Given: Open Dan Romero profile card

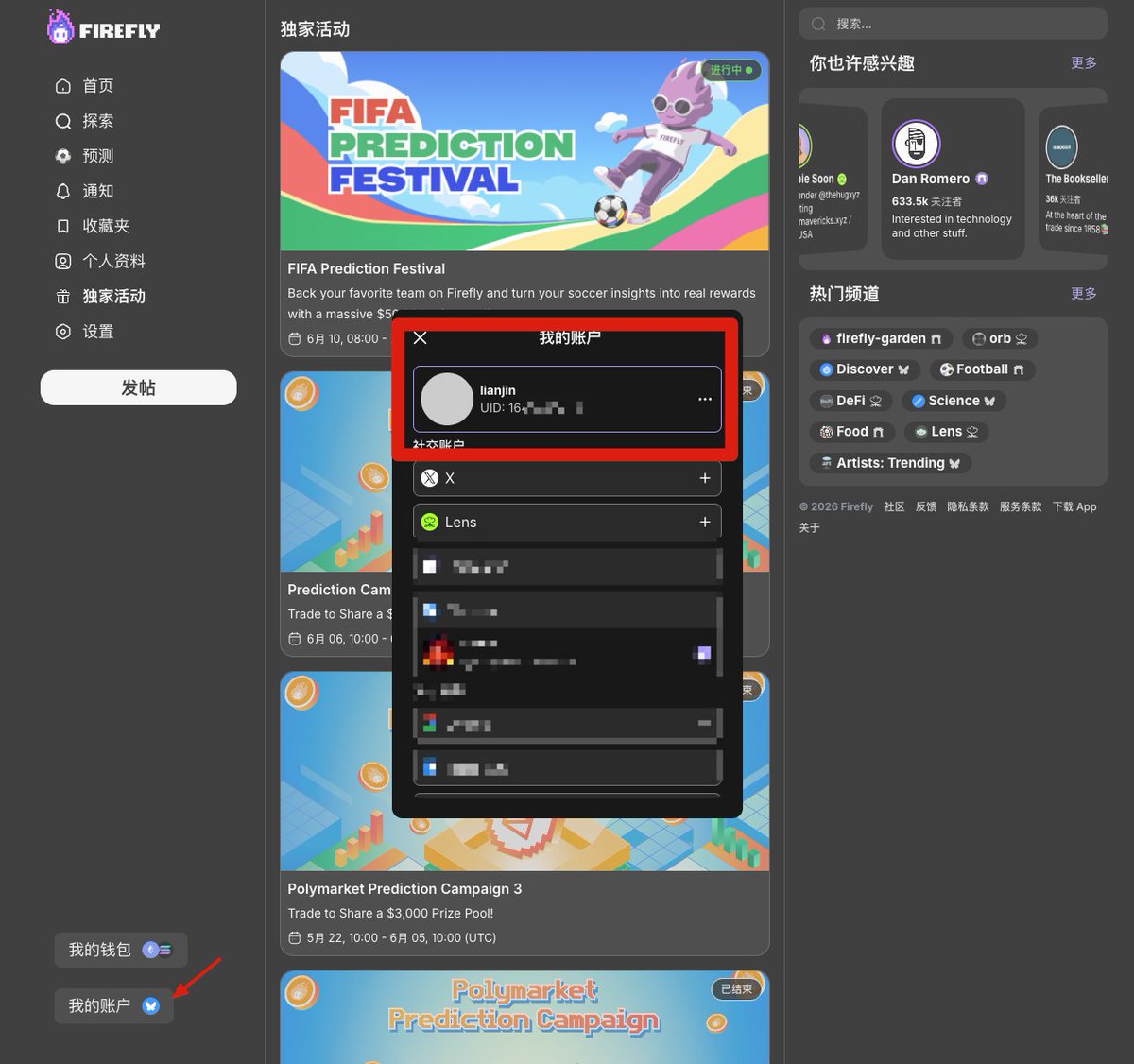Looking at the screenshot, I should [x=953, y=179].
